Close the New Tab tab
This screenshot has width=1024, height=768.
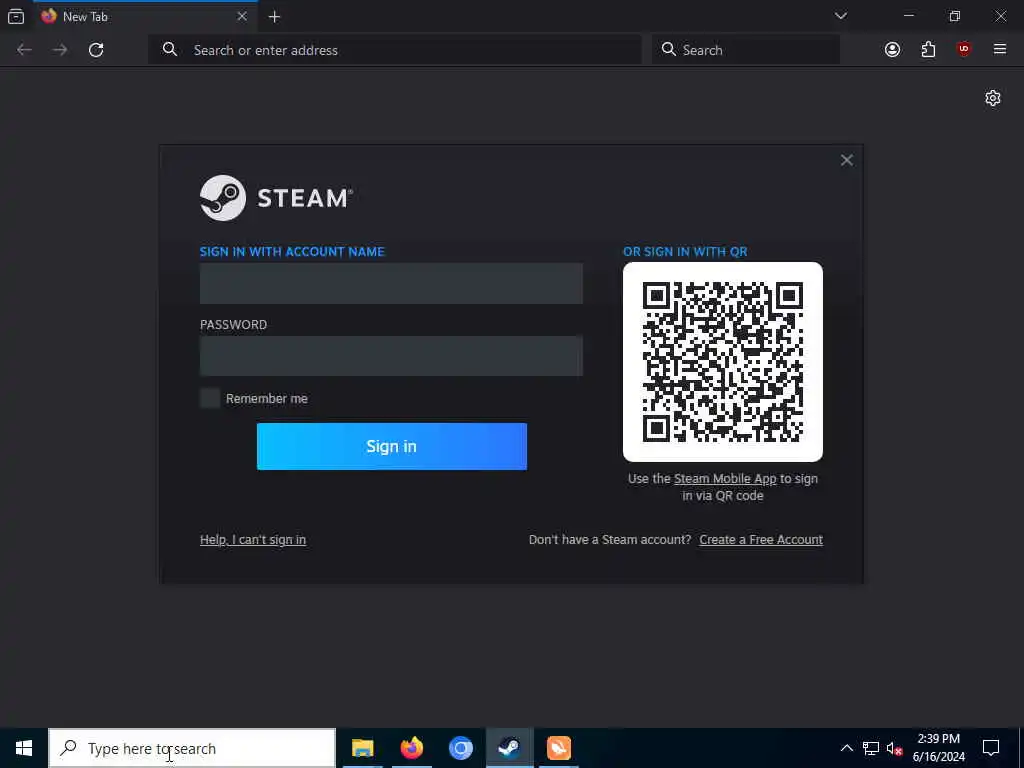(x=242, y=16)
